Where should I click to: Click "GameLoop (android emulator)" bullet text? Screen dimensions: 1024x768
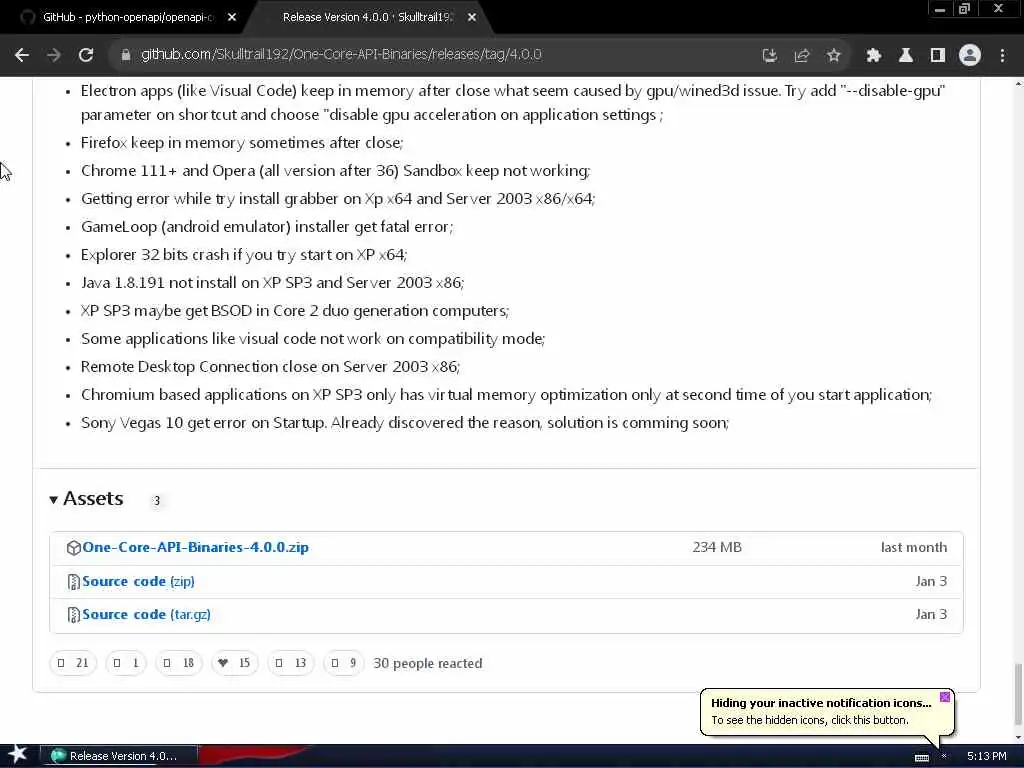[266, 227]
